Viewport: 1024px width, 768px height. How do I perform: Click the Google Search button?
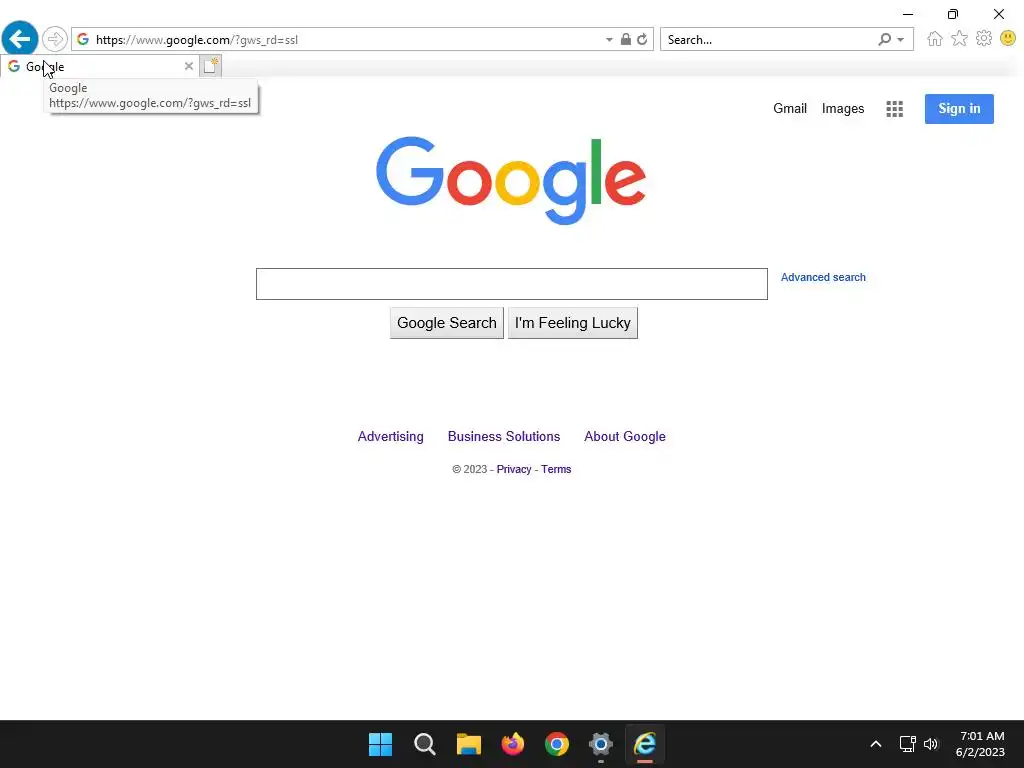click(447, 323)
